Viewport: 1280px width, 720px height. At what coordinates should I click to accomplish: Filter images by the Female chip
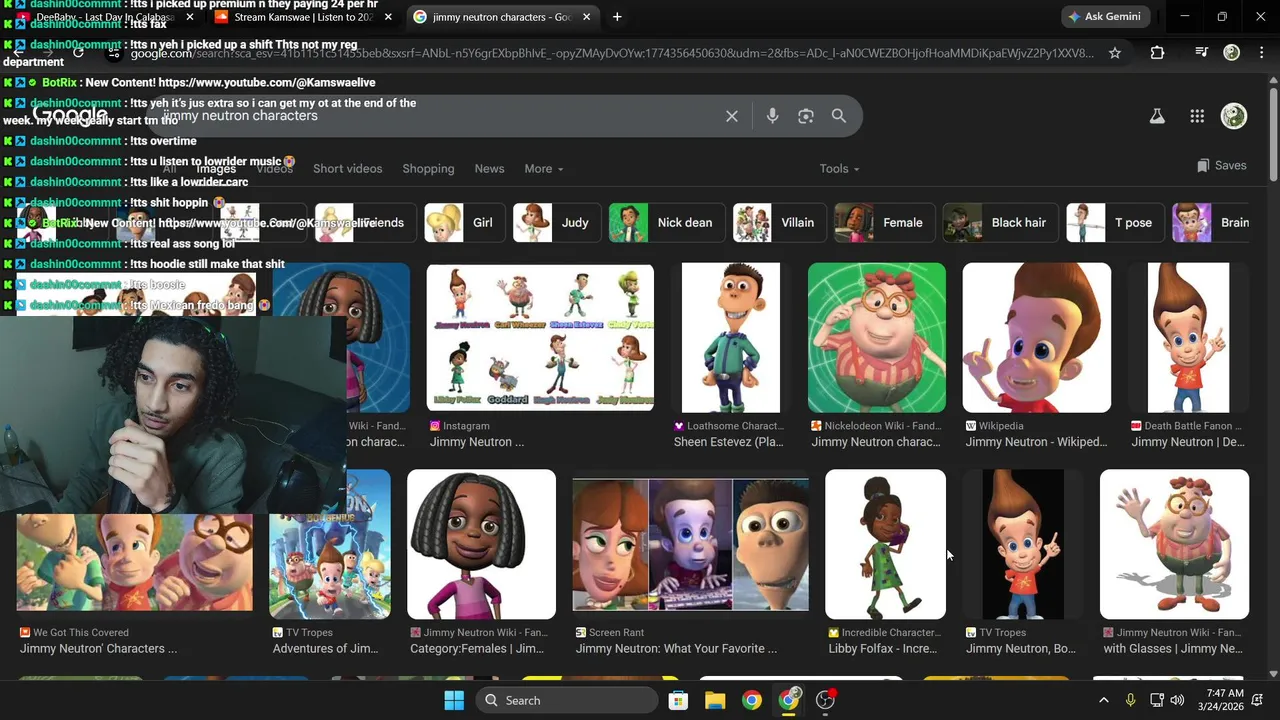pos(884,223)
